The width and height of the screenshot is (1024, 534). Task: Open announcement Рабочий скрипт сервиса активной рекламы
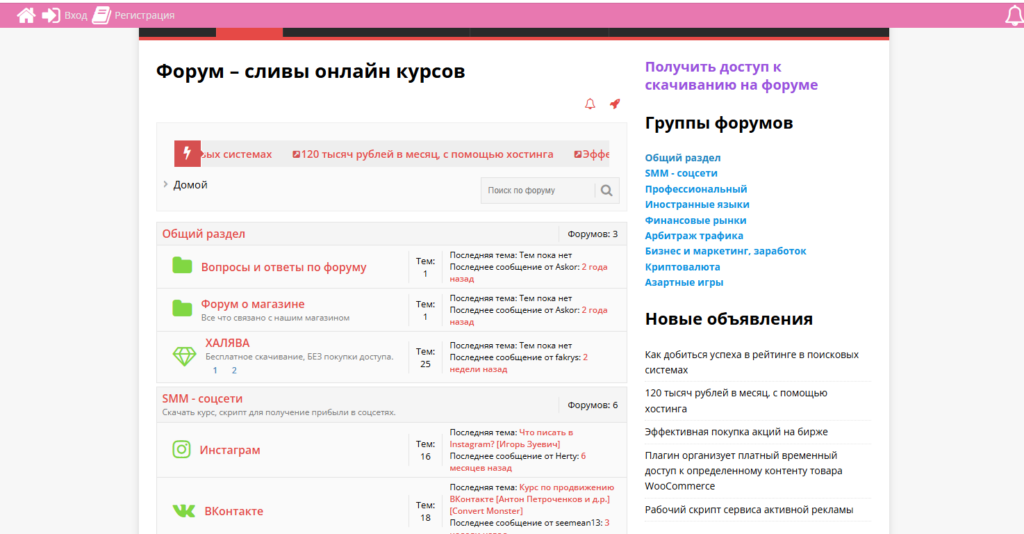pos(748,509)
